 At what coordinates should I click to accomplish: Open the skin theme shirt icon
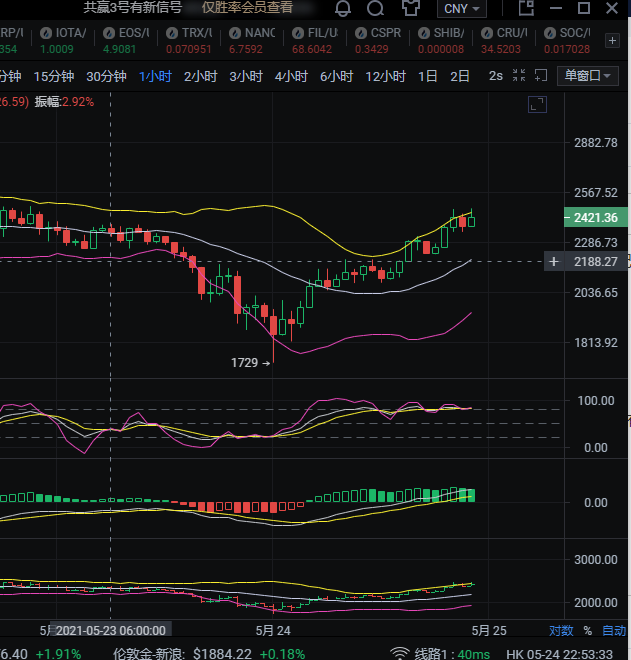pyautogui.click(x=410, y=9)
